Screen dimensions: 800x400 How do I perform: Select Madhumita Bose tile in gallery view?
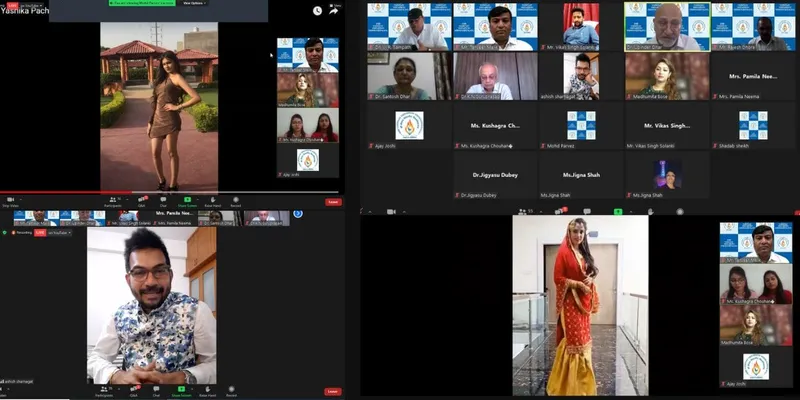[667, 77]
